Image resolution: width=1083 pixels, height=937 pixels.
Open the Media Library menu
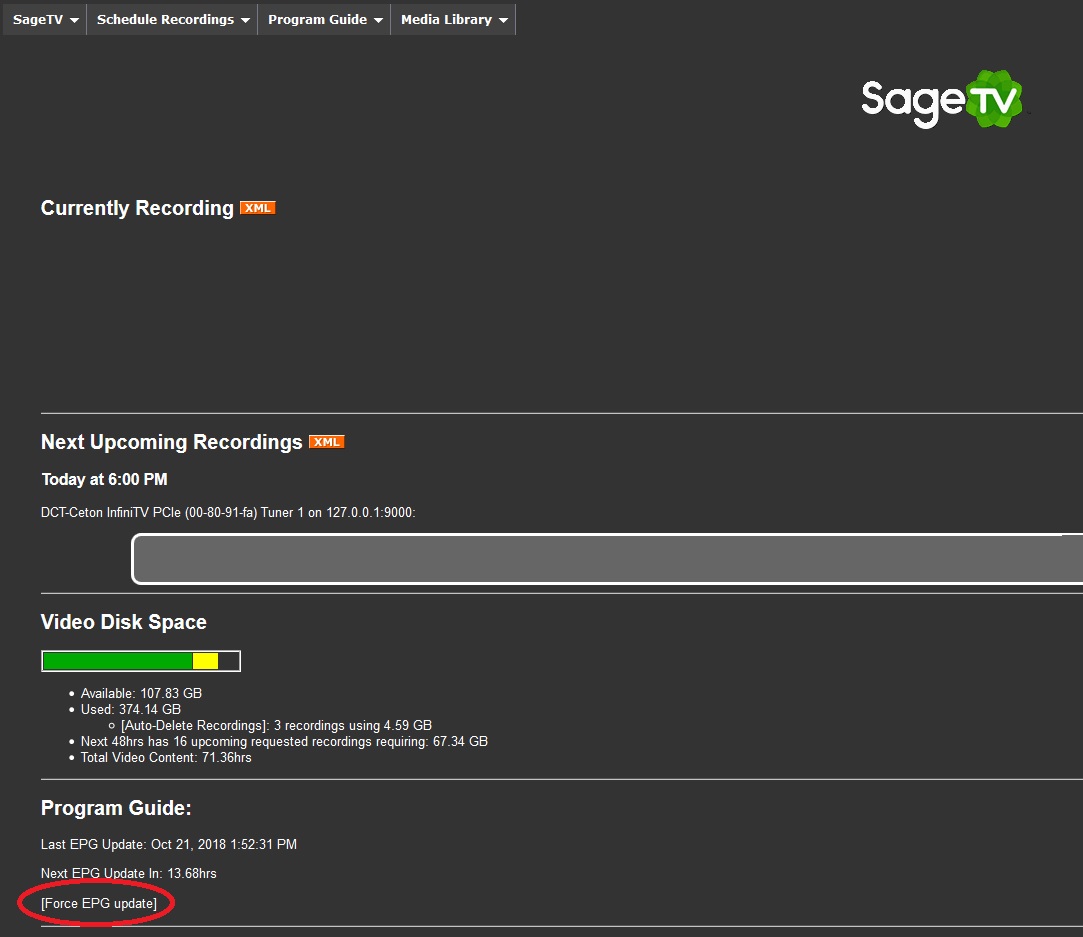click(454, 20)
